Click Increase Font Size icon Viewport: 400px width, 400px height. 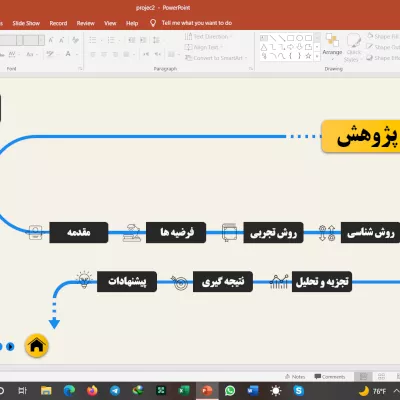click(x=51, y=40)
